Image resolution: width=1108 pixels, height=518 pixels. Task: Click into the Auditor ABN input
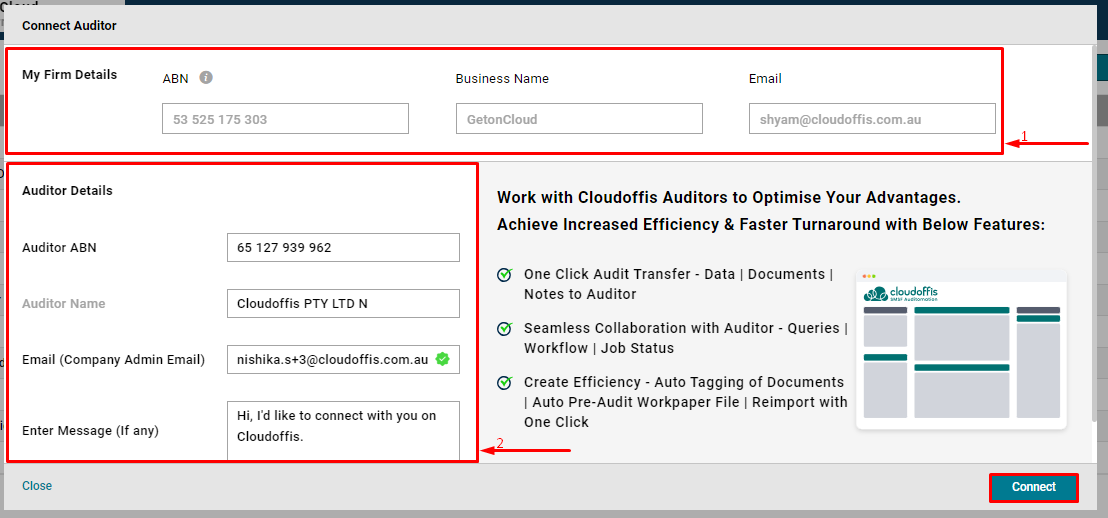pos(343,248)
